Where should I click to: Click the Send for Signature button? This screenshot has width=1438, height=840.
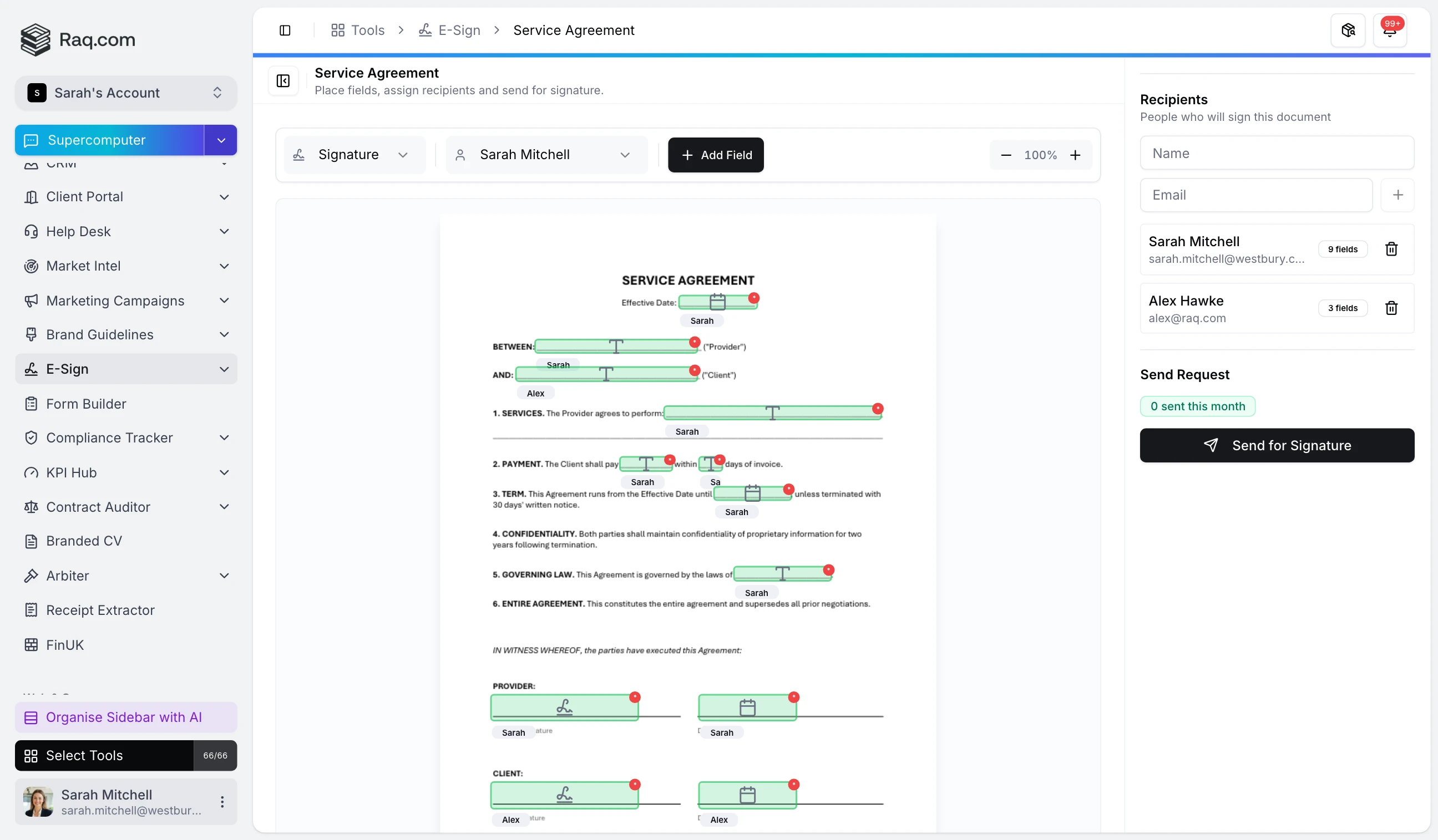pyautogui.click(x=1277, y=445)
